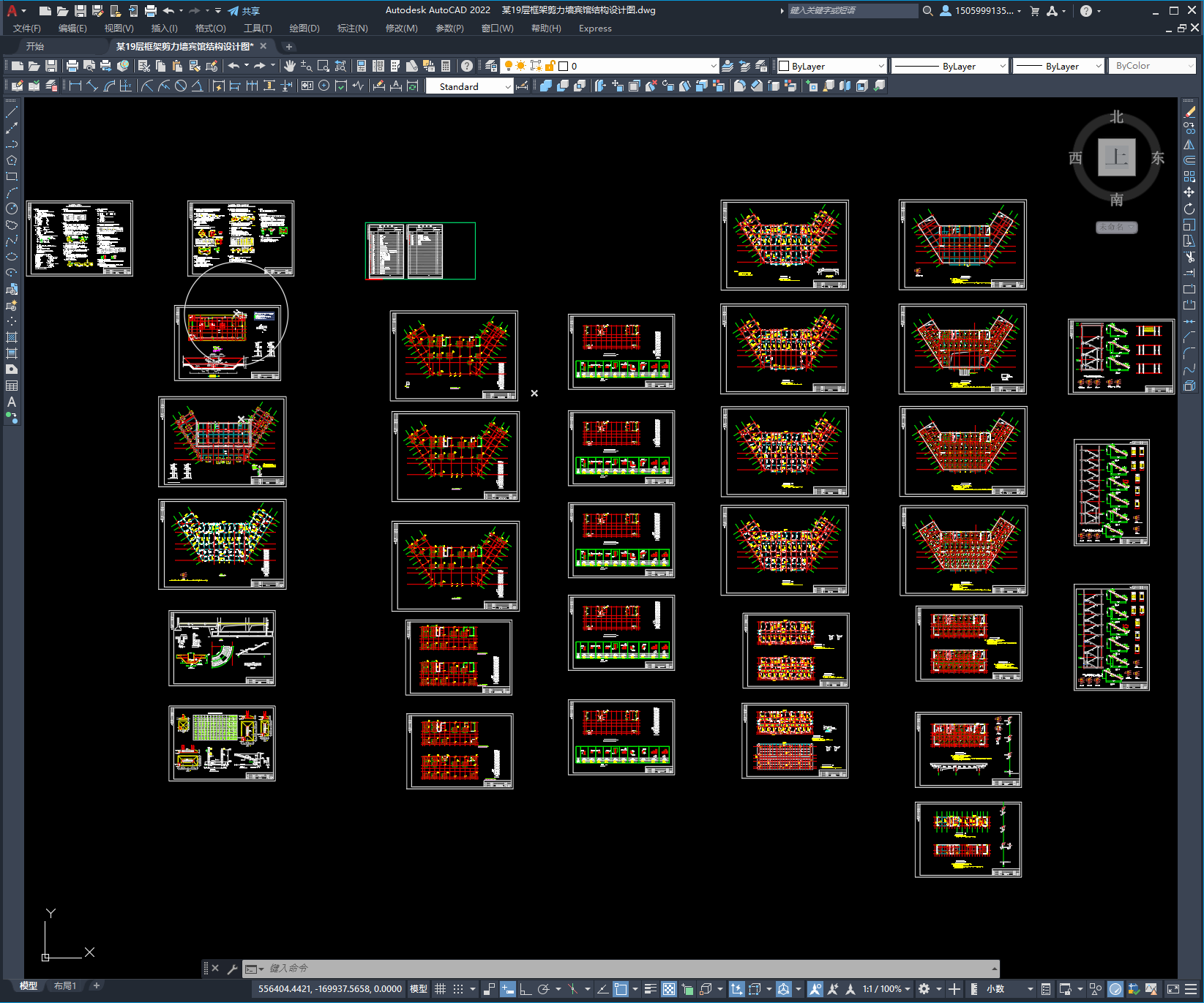This screenshot has width=1204, height=1003.
Task: Add a new drawing tab with plus button
Action: pyautogui.click(x=288, y=46)
